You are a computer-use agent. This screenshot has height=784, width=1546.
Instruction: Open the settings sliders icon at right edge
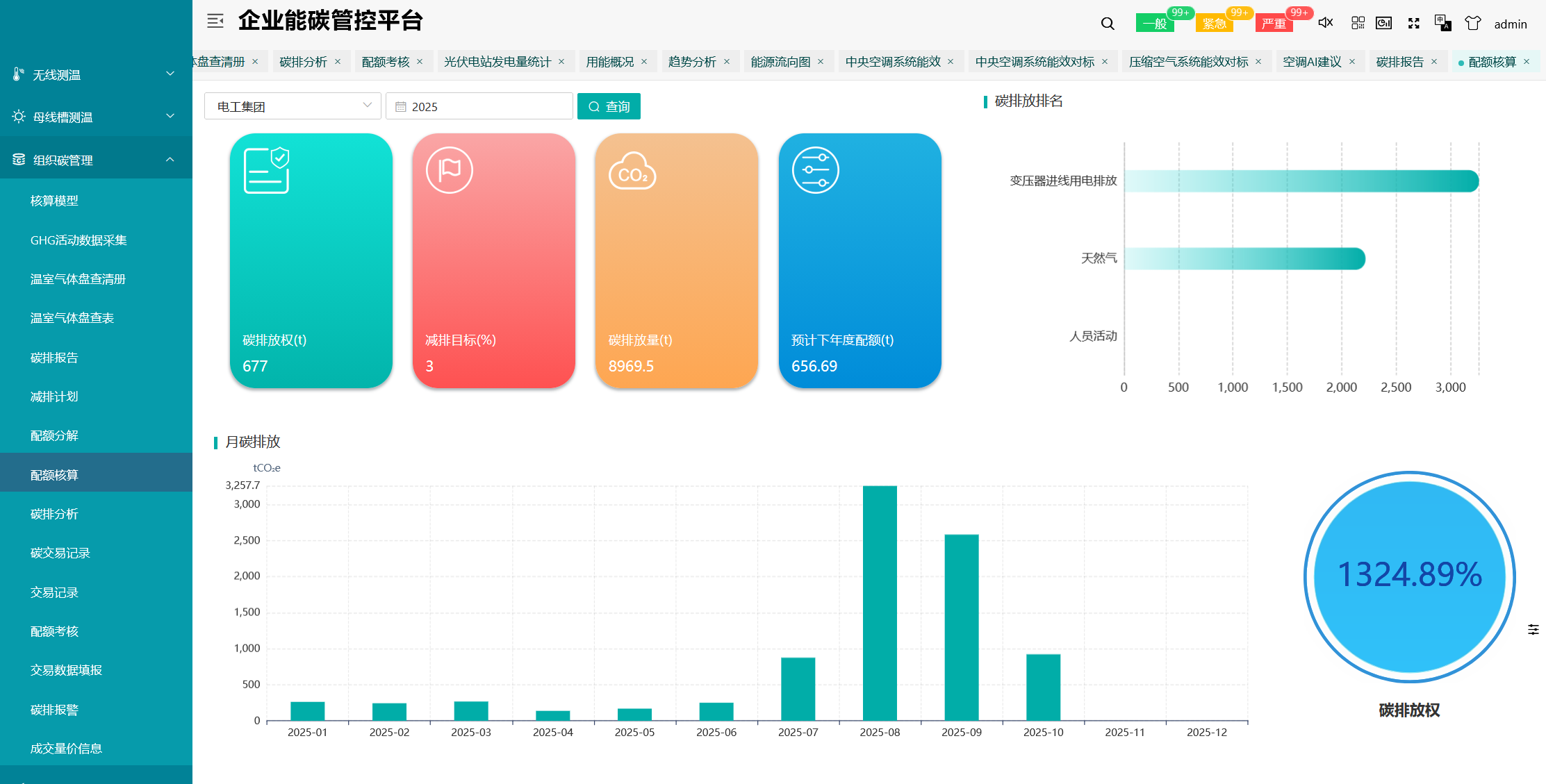(1533, 629)
